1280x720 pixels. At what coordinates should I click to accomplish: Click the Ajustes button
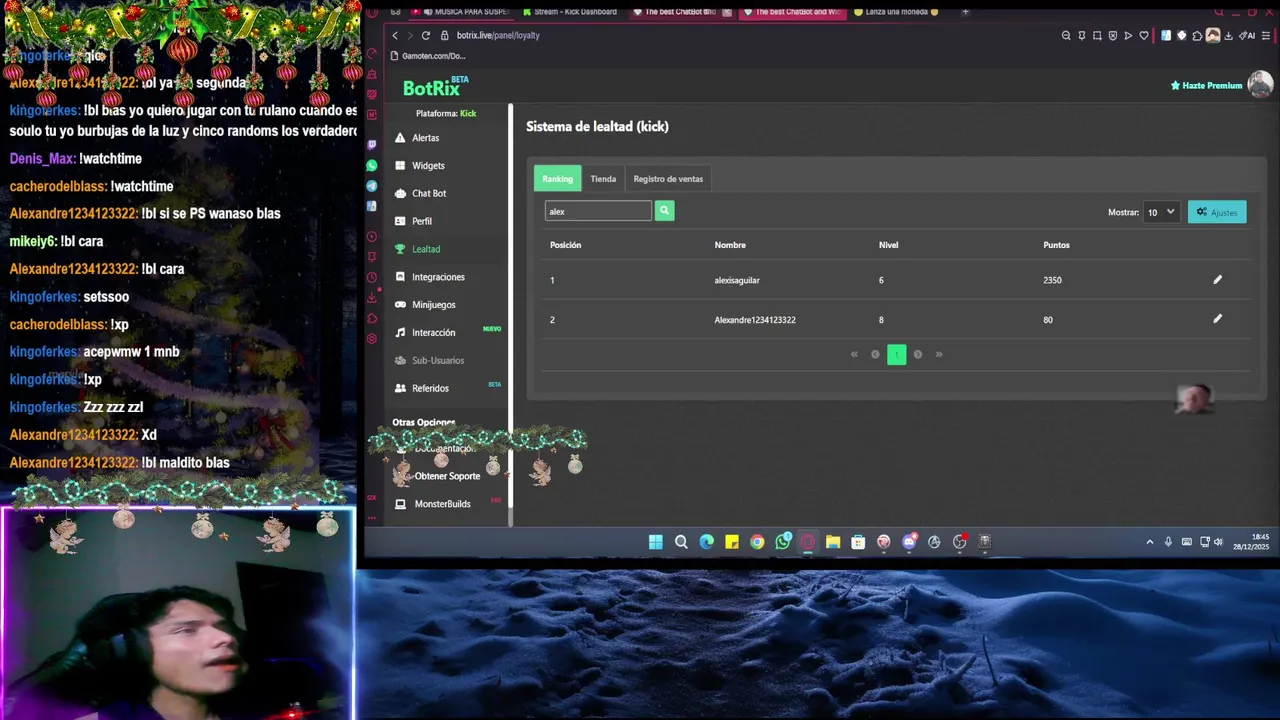[x=1217, y=212]
